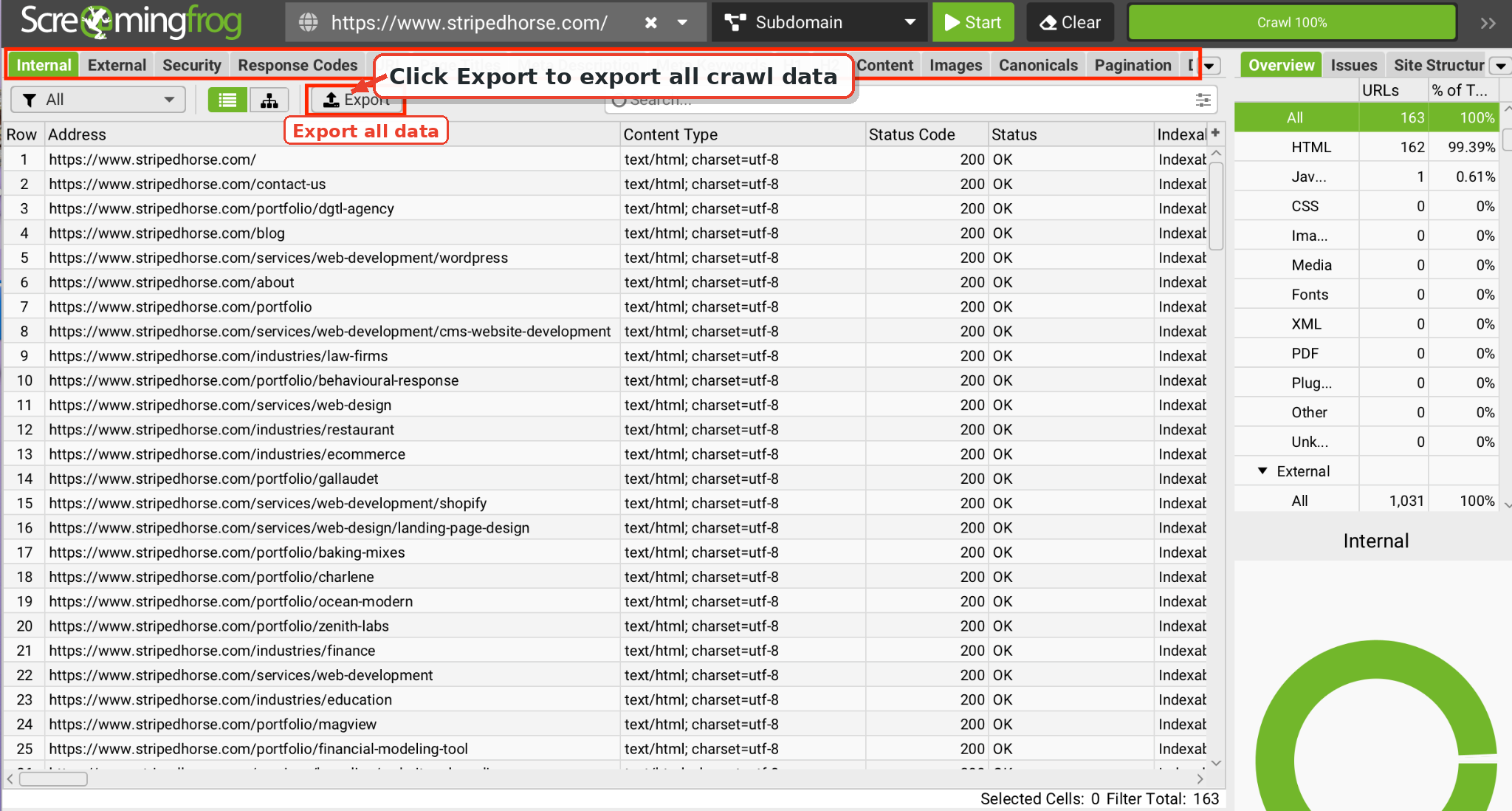This screenshot has height=811, width=1512.
Task: Click the green Internal donut chart
Action: (x=1377, y=725)
